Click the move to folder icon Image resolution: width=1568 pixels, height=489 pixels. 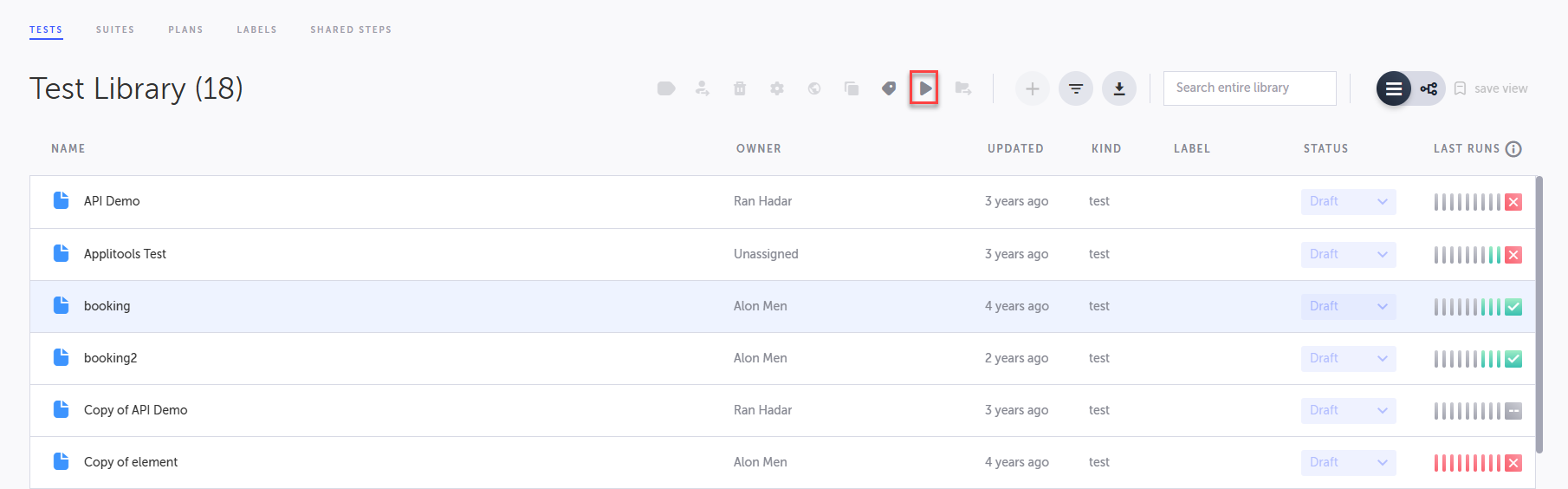point(962,88)
